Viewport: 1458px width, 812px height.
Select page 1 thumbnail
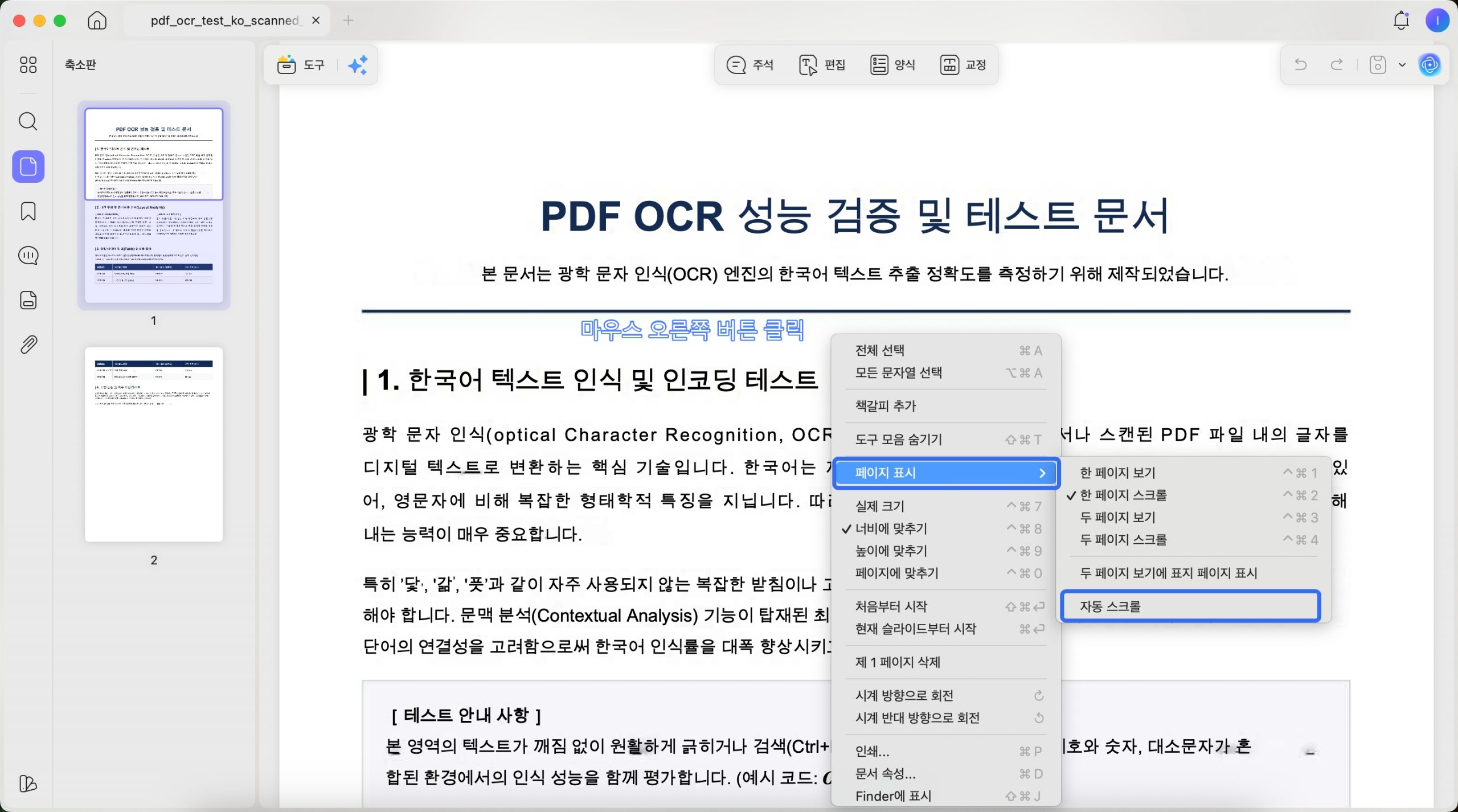(x=154, y=206)
